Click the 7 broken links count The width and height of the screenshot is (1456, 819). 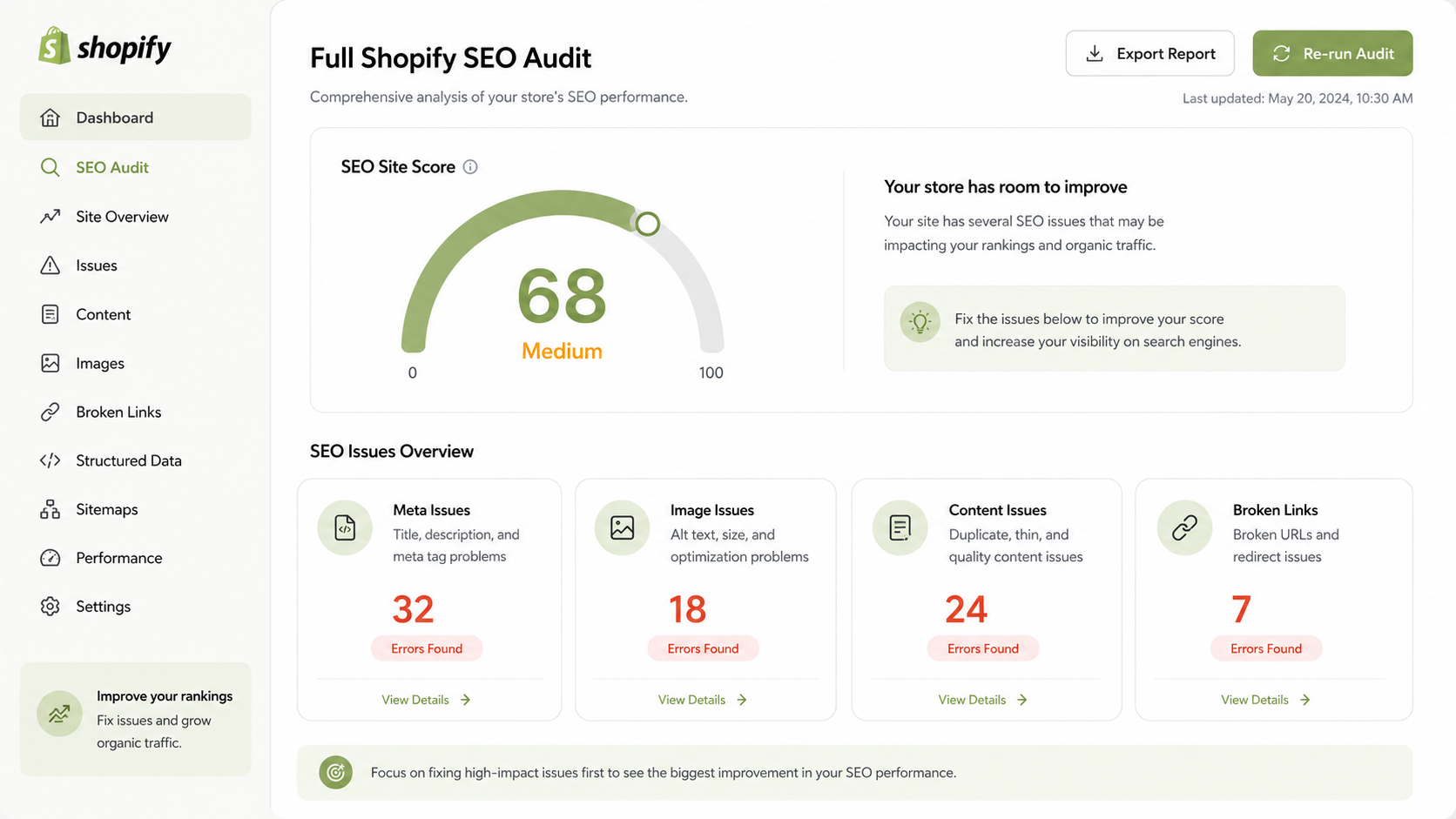(x=1242, y=609)
